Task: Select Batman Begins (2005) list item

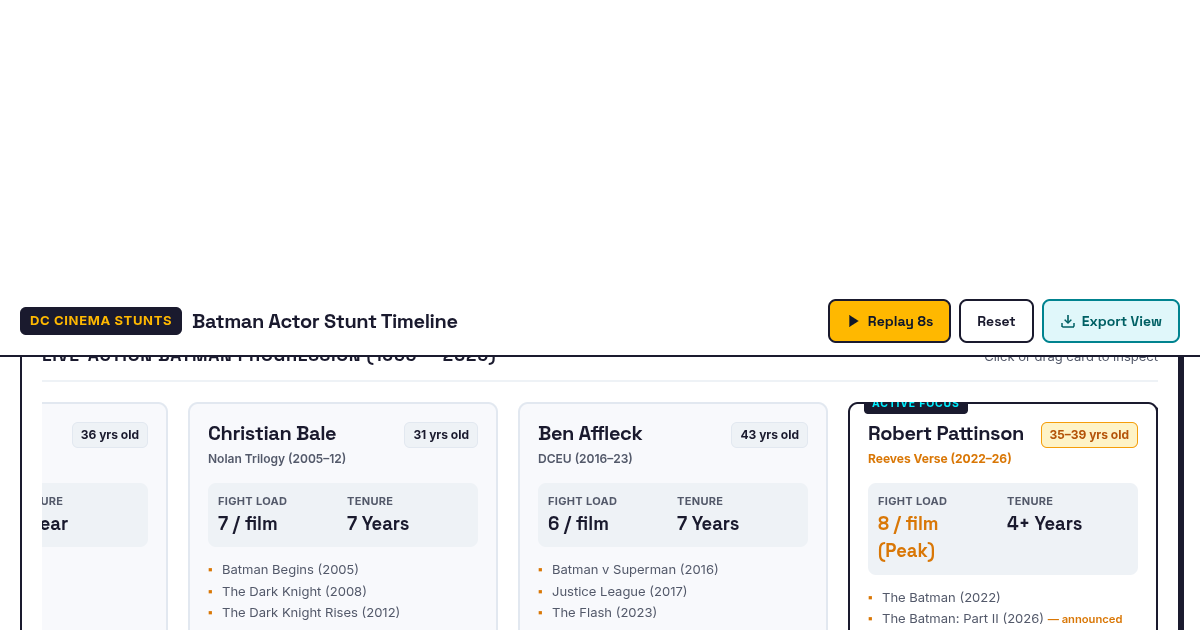Action: tap(290, 570)
